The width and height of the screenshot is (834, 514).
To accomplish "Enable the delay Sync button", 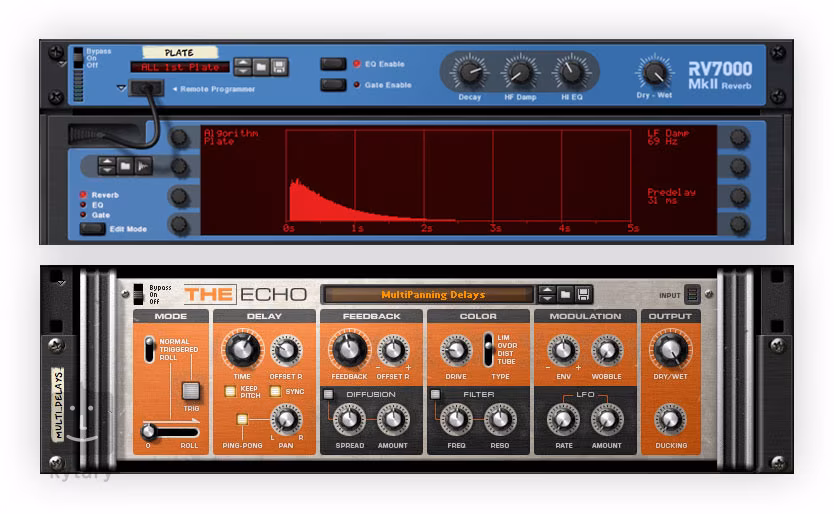I will click(x=276, y=391).
